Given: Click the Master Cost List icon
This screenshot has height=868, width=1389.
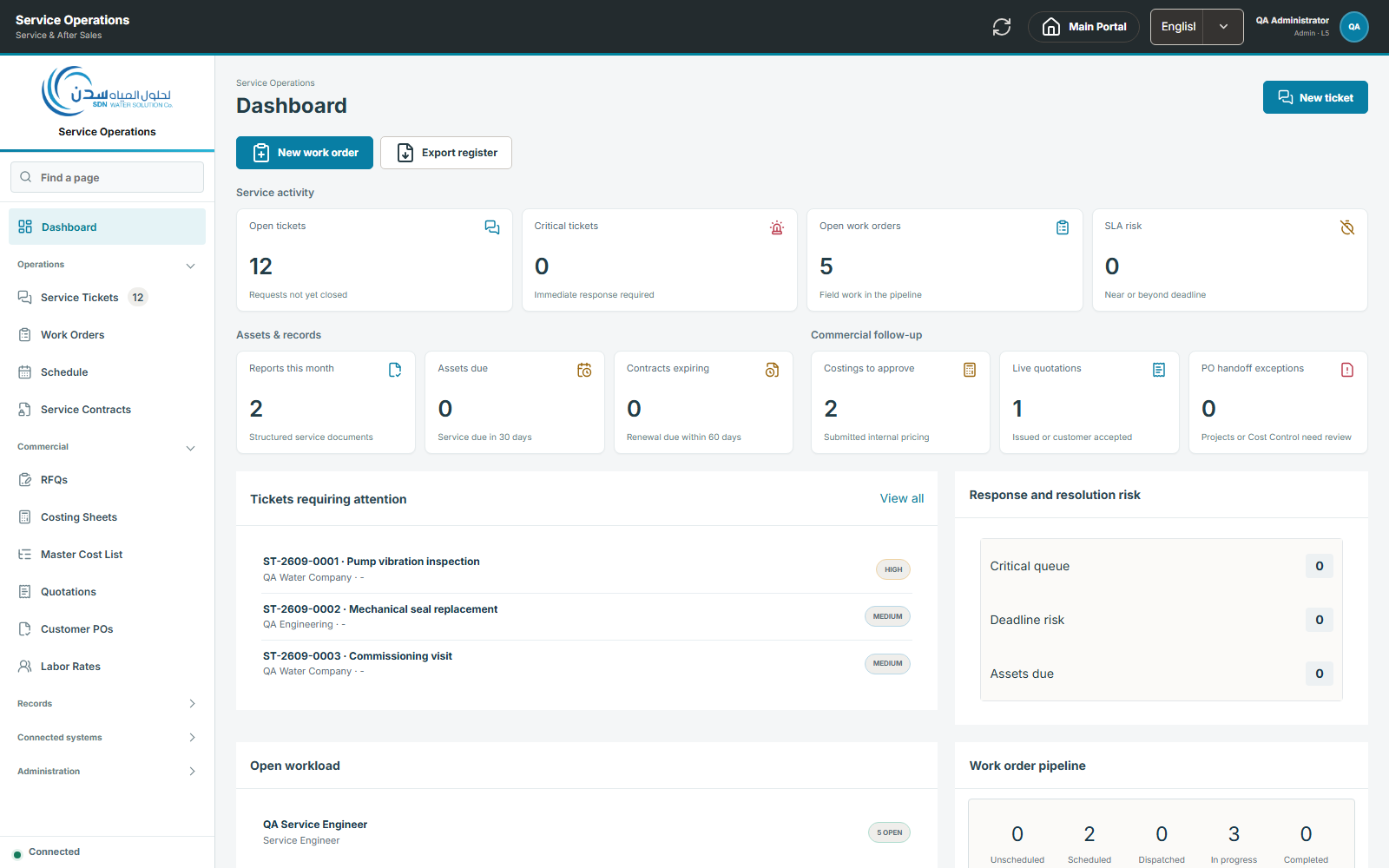Looking at the screenshot, I should [25, 555].
